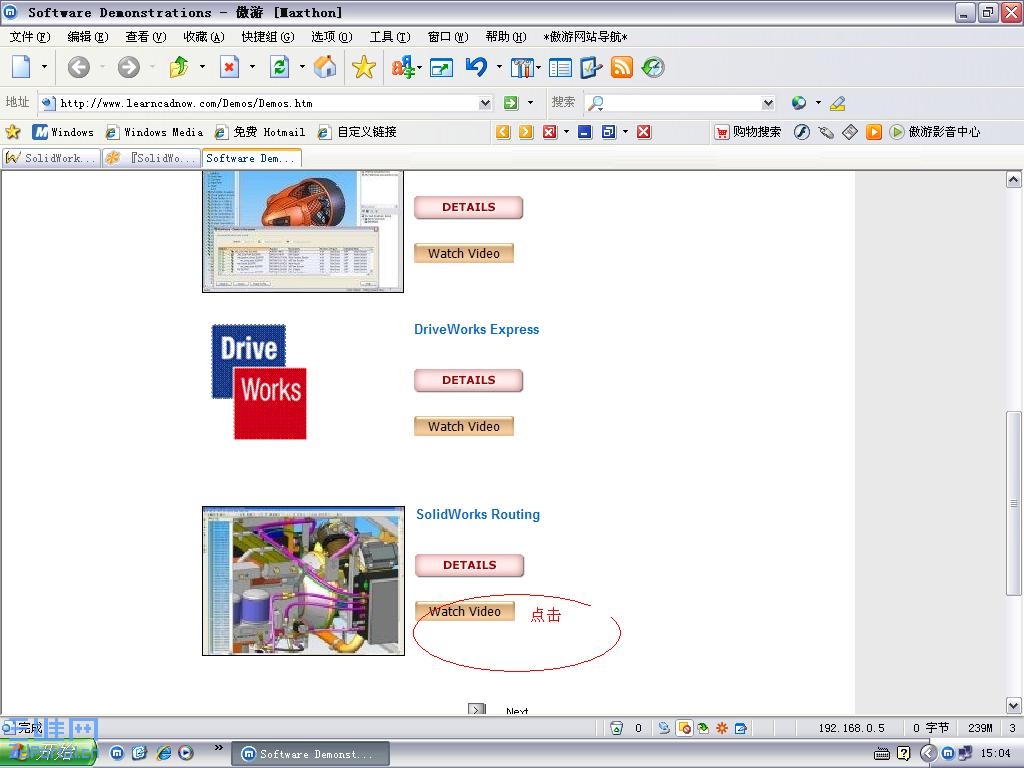1024x768 pixels.
Task: Open the Windows Media link in the links bar
Action: tap(155, 132)
